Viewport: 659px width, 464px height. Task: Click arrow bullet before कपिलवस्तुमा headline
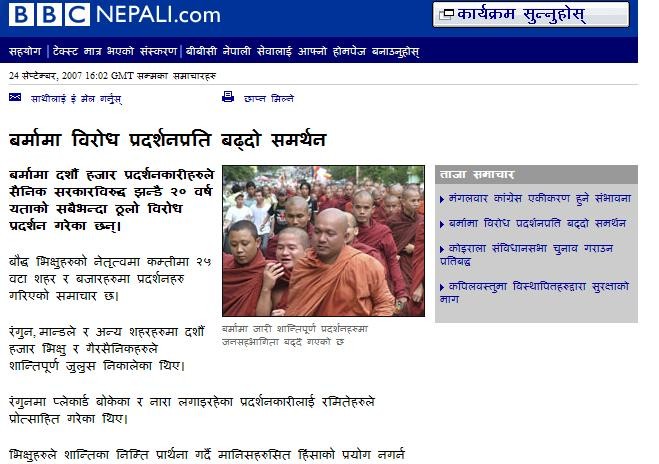pos(442,287)
